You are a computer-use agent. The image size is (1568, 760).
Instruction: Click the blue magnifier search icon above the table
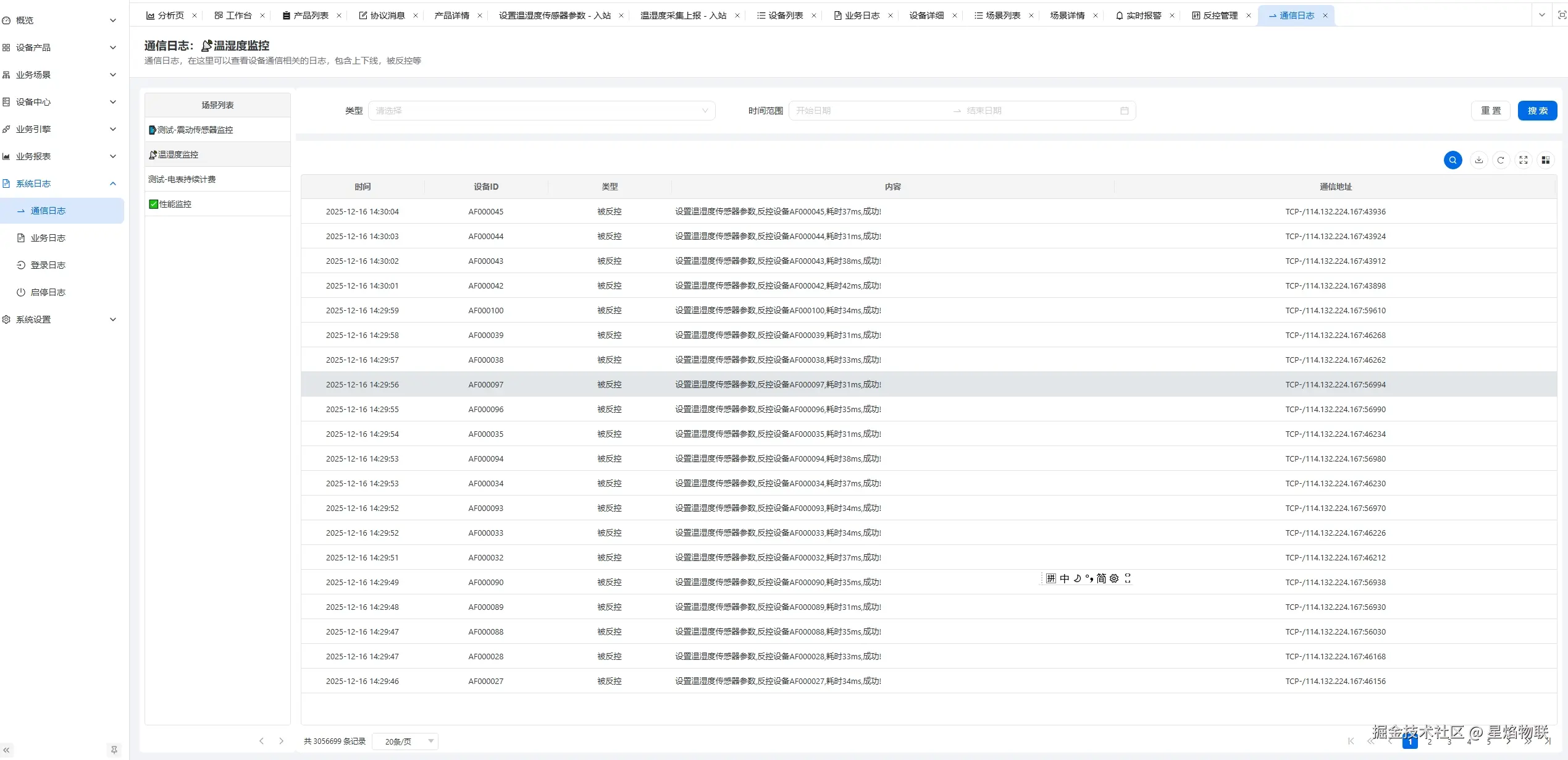click(1453, 159)
